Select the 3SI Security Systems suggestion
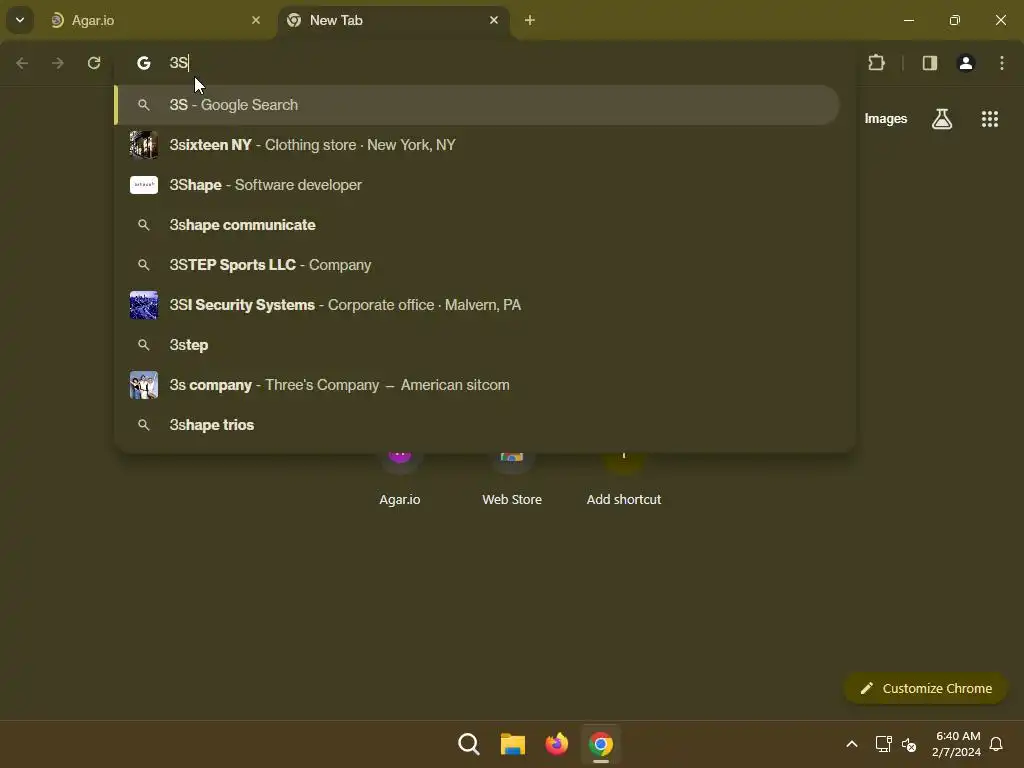 [477, 305]
